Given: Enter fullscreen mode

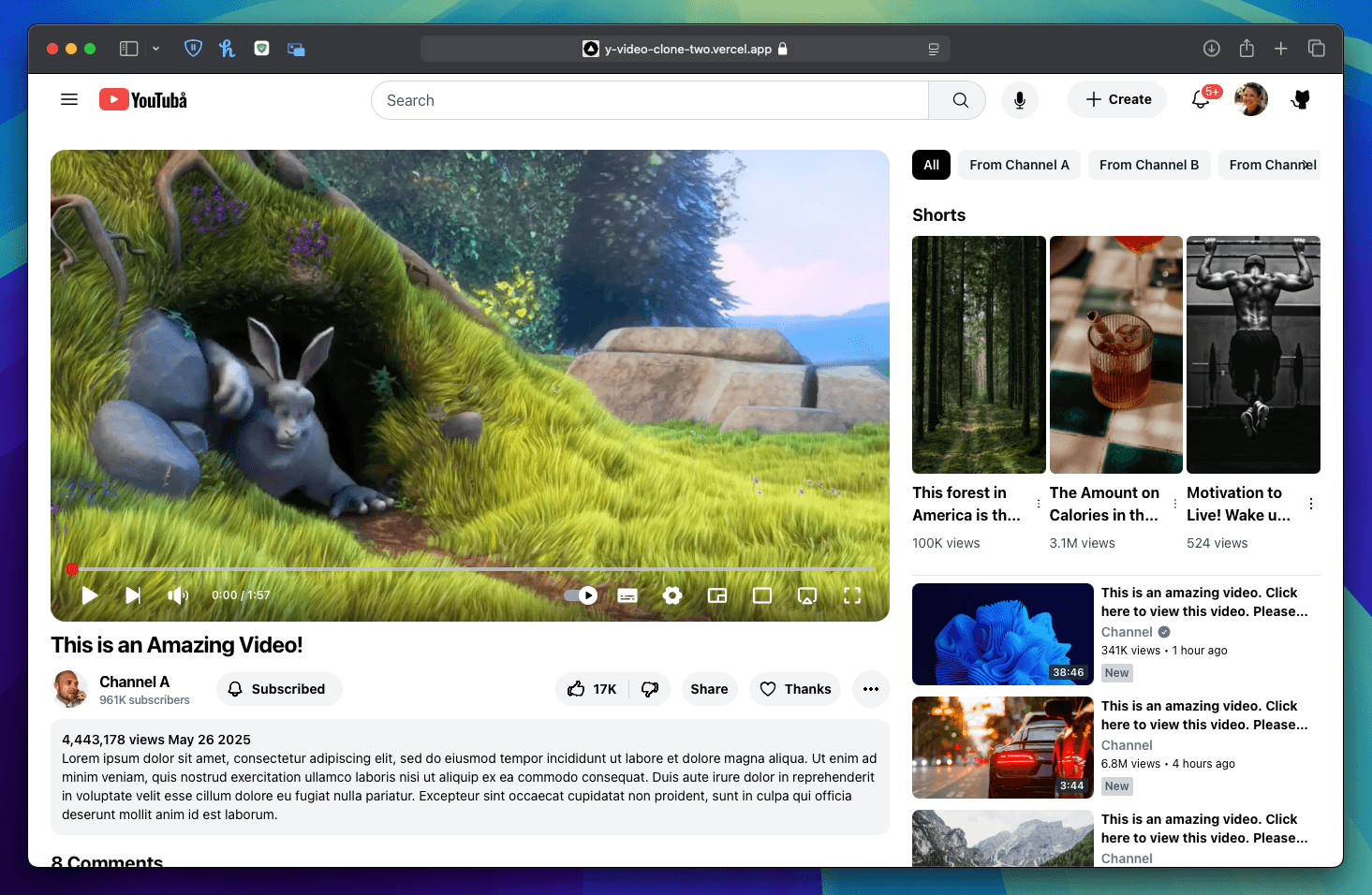Looking at the screenshot, I should 851,595.
